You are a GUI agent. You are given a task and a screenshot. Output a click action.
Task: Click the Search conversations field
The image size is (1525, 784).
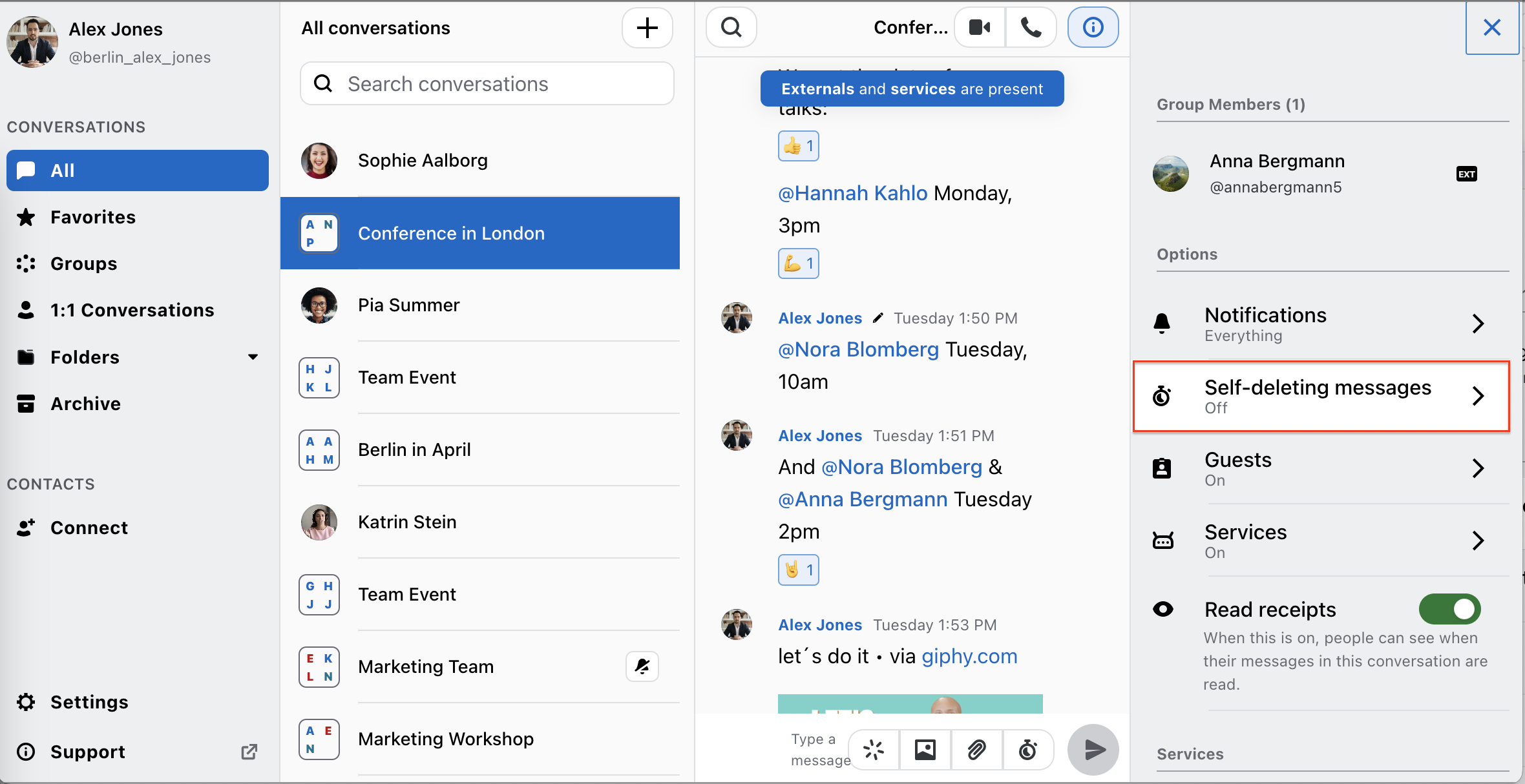pyautogui.click(x=486, y=83)
